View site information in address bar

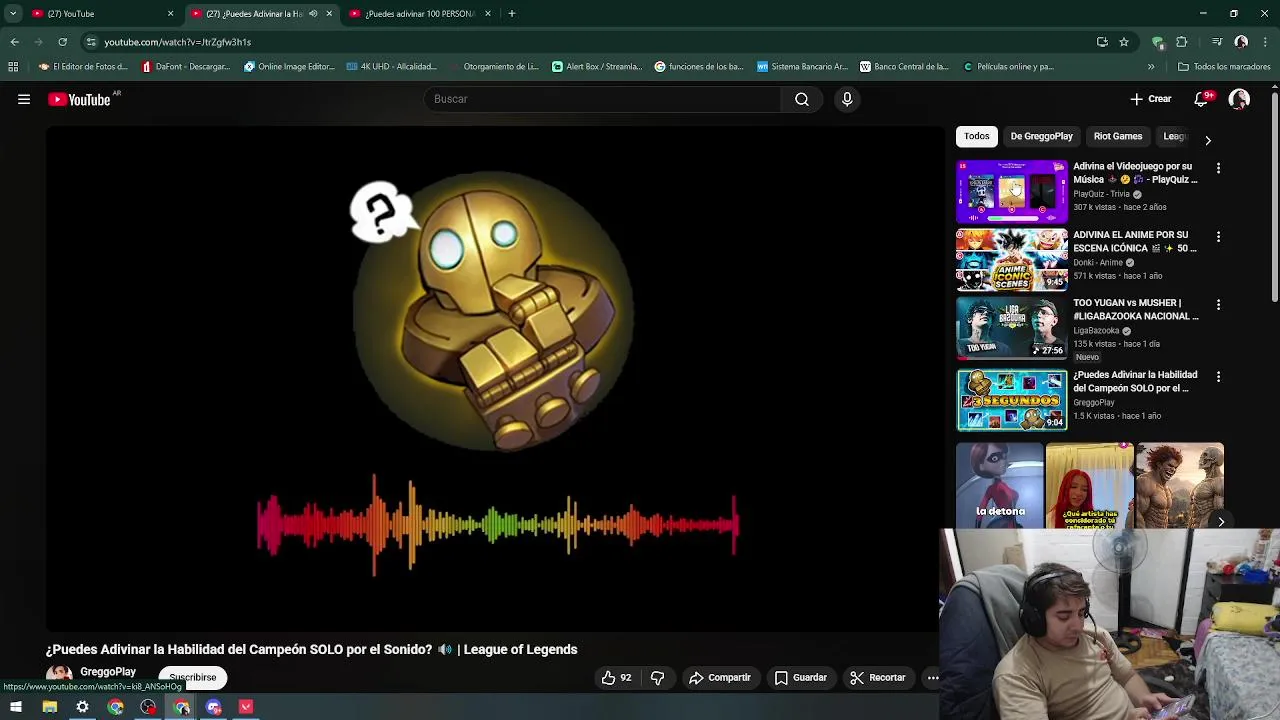(x=91, y=42)
